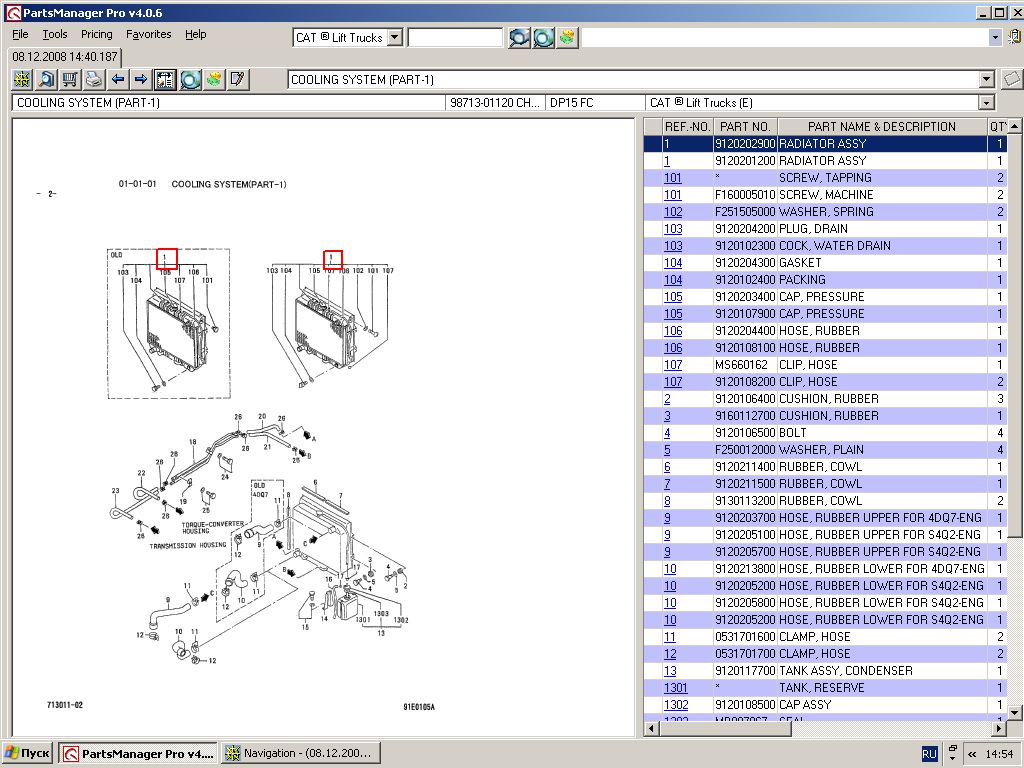Open the Favorites menu
The image size is (1024, 768).
(148, 34)
